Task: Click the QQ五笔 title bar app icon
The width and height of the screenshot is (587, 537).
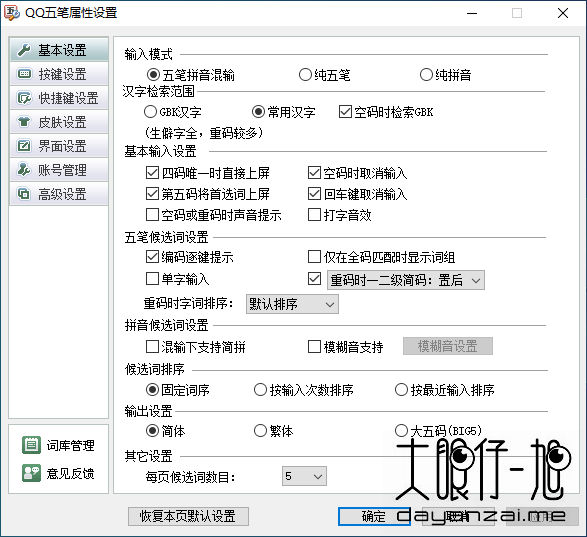Action: tap(11, 13)
